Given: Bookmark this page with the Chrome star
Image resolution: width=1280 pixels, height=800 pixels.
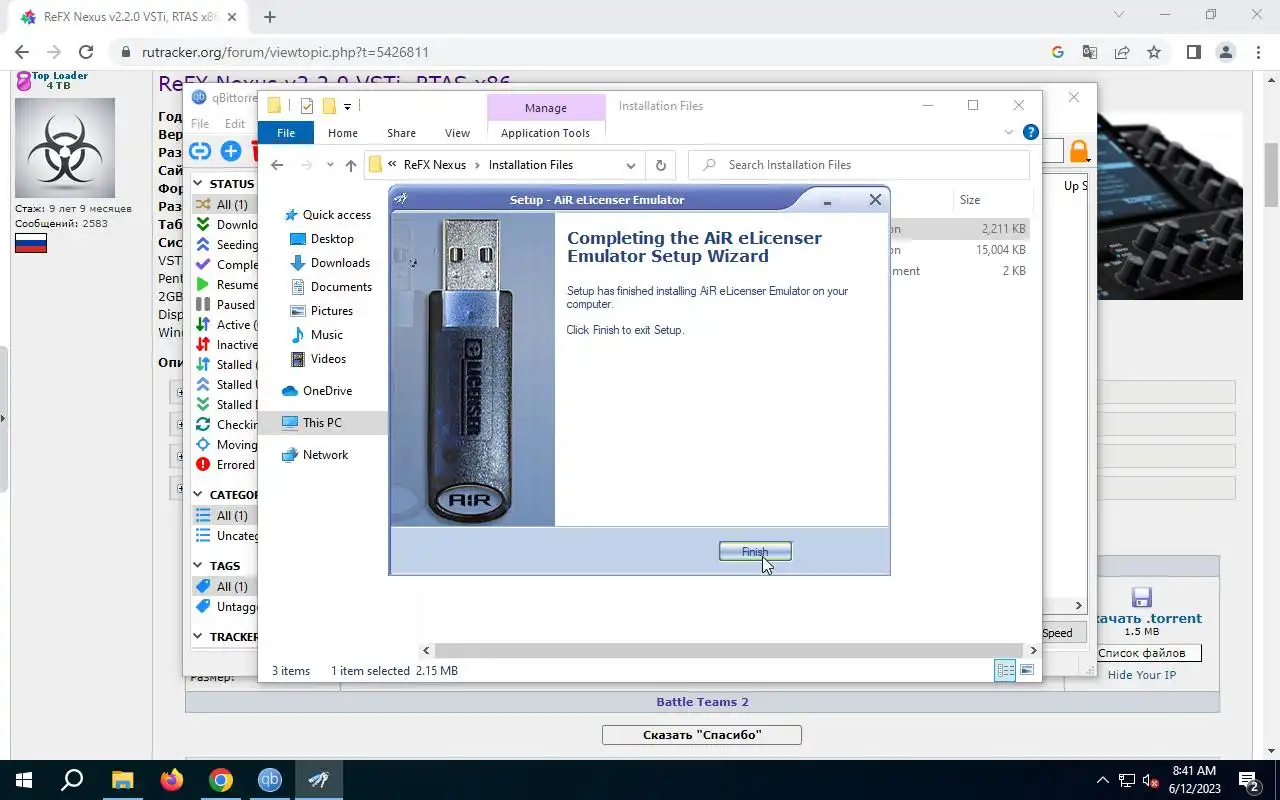Looking at the screenshot, I should pos(1154,52).
